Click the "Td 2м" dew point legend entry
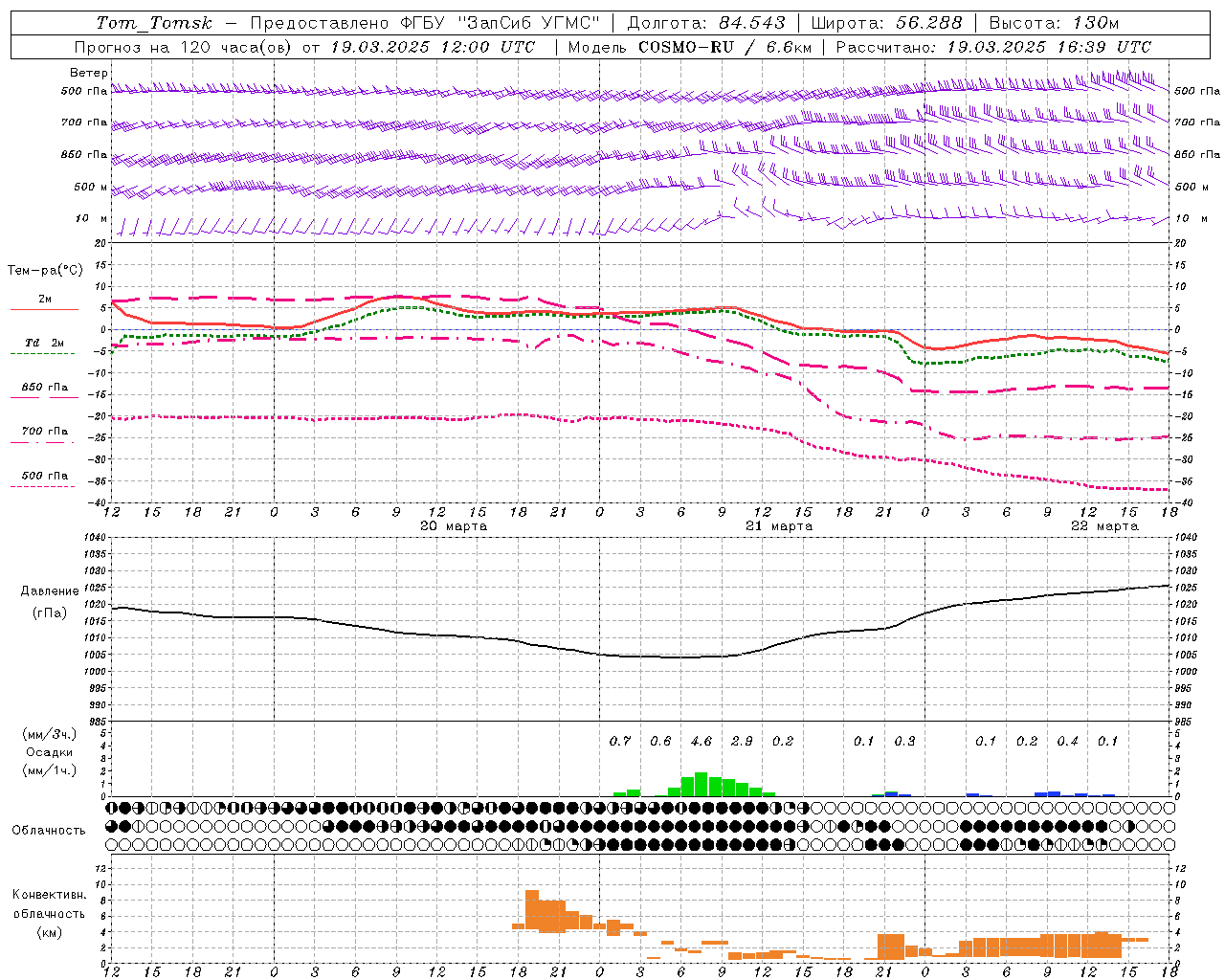The height and width of the screenshot is (980, 1225). pos(45,343)
